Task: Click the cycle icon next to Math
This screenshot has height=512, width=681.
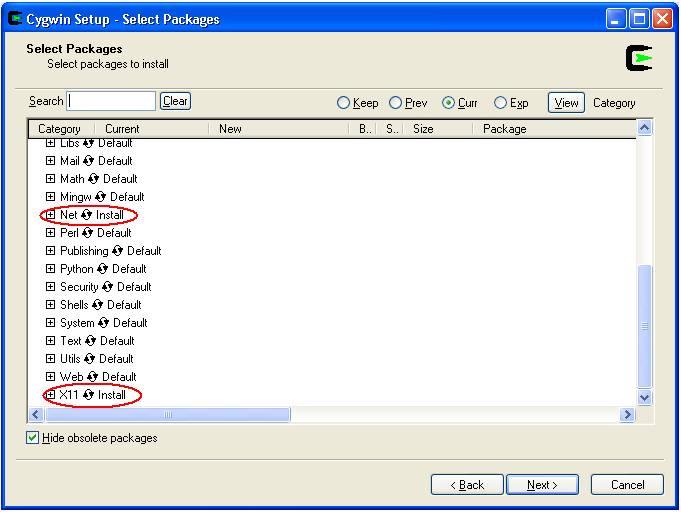Action: click(93, 179)
